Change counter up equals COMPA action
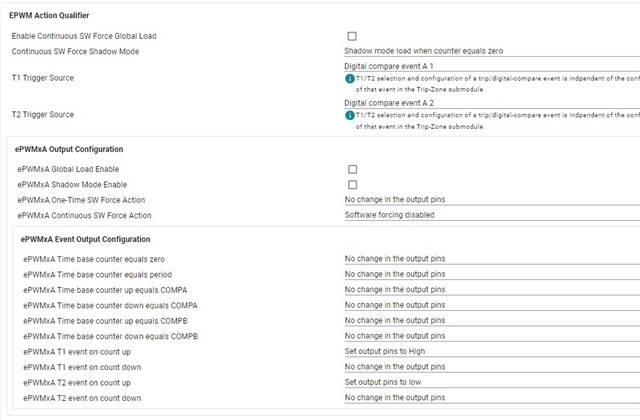The height and width of the screenshot is (420, 640). [490, 290]
